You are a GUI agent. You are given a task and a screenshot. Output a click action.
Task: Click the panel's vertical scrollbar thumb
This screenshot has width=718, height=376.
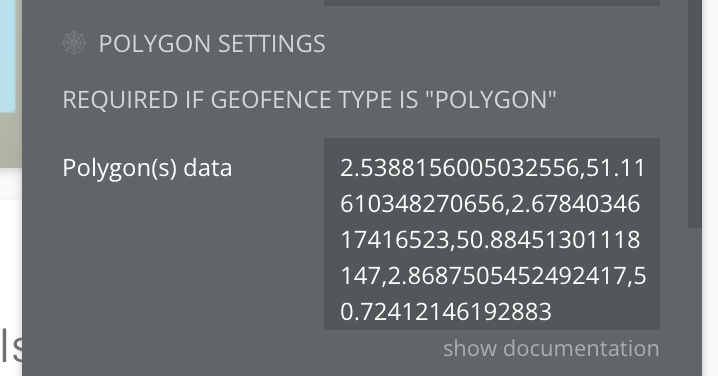pos(695,114)
